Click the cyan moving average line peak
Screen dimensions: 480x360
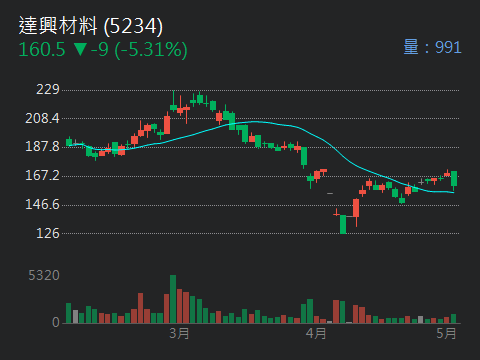[255, 122]
